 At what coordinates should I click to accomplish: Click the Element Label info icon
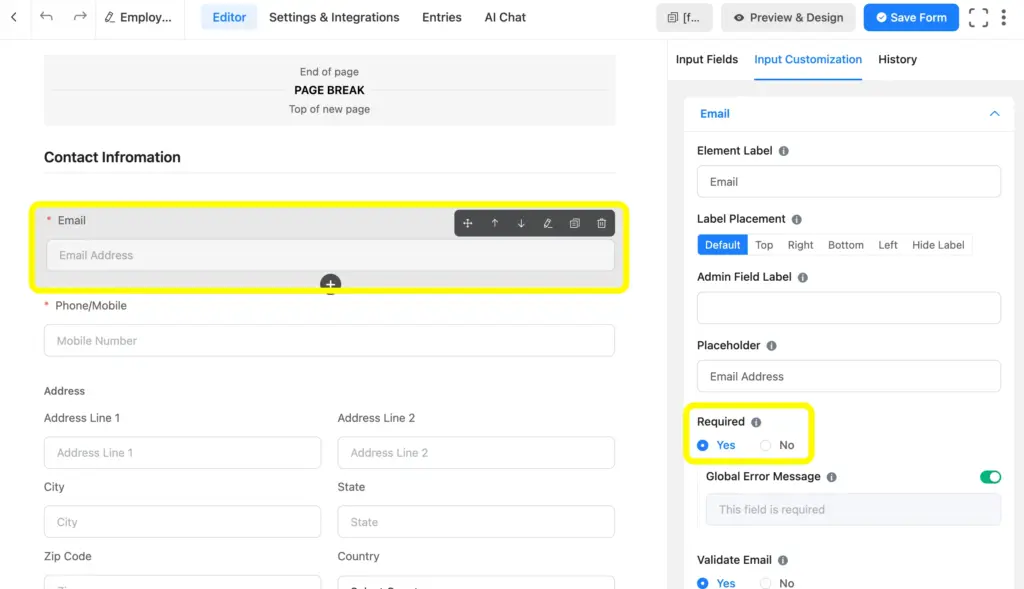point(784,151)
